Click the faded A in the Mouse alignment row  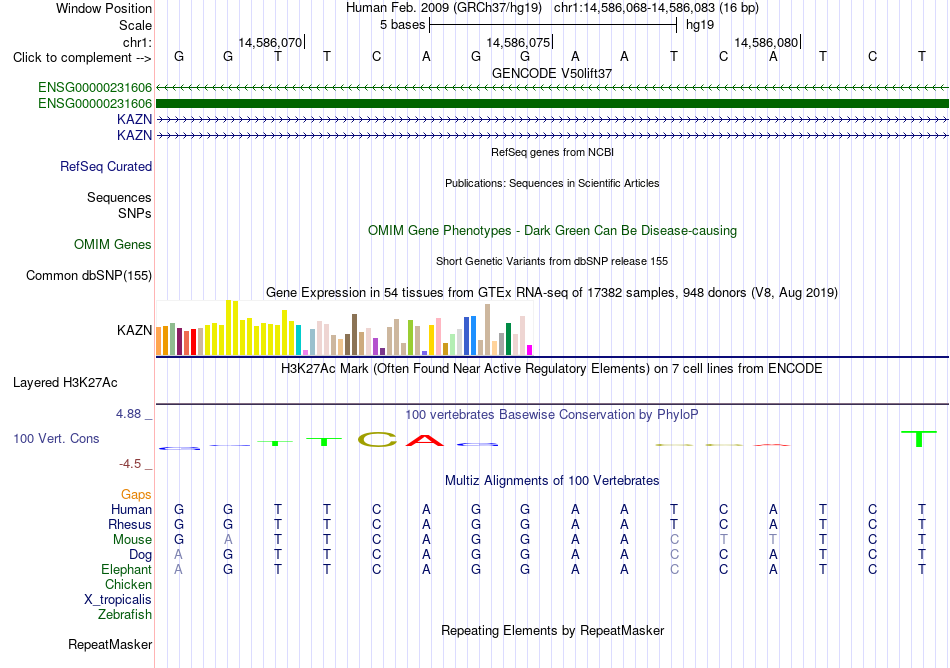228,540
